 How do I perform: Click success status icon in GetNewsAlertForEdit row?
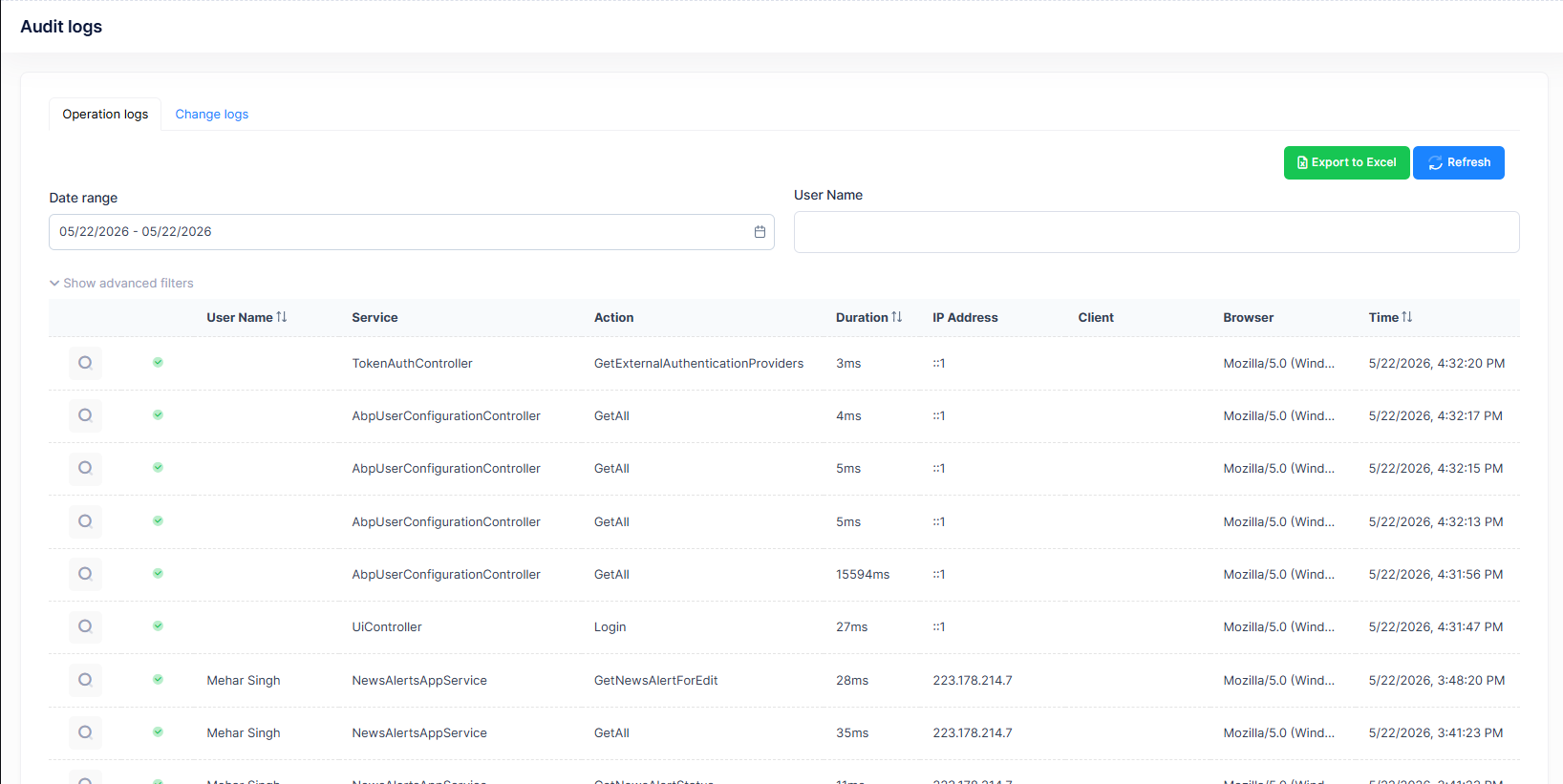[158, 680]
